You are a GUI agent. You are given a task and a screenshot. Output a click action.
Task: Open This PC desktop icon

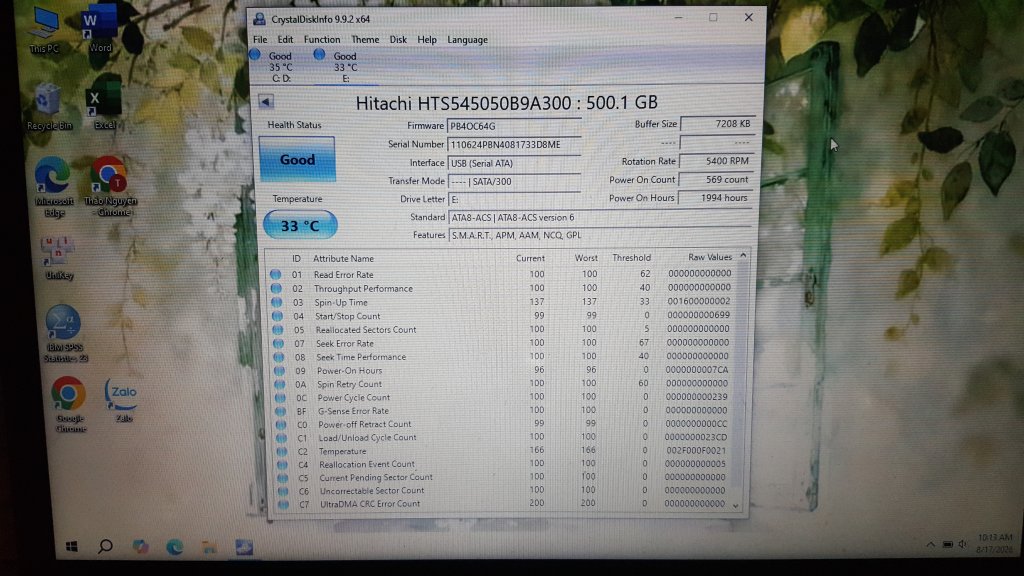click(44, 31)
